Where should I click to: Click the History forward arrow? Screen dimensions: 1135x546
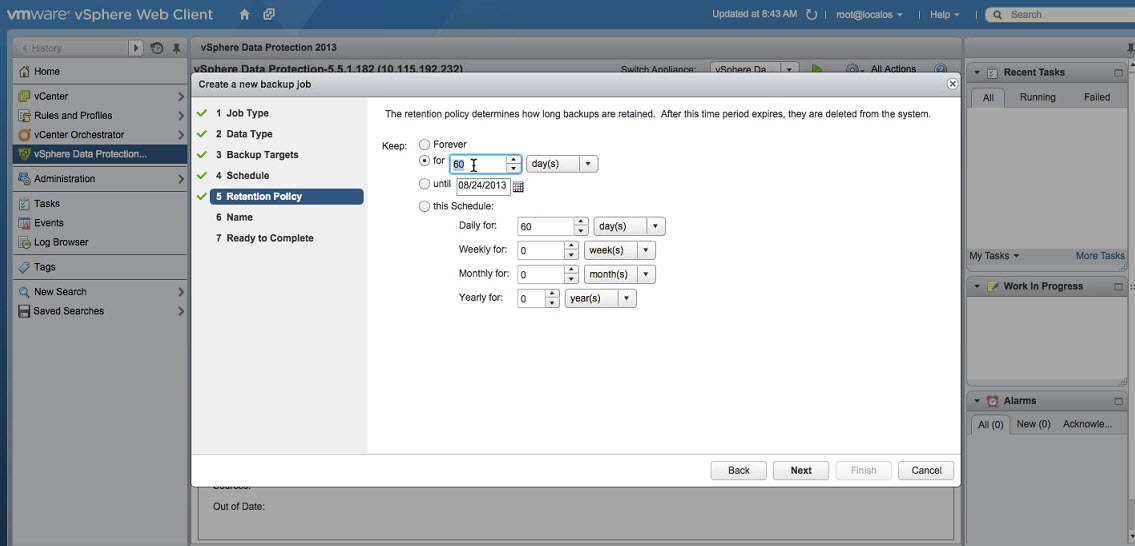point(135,48)
